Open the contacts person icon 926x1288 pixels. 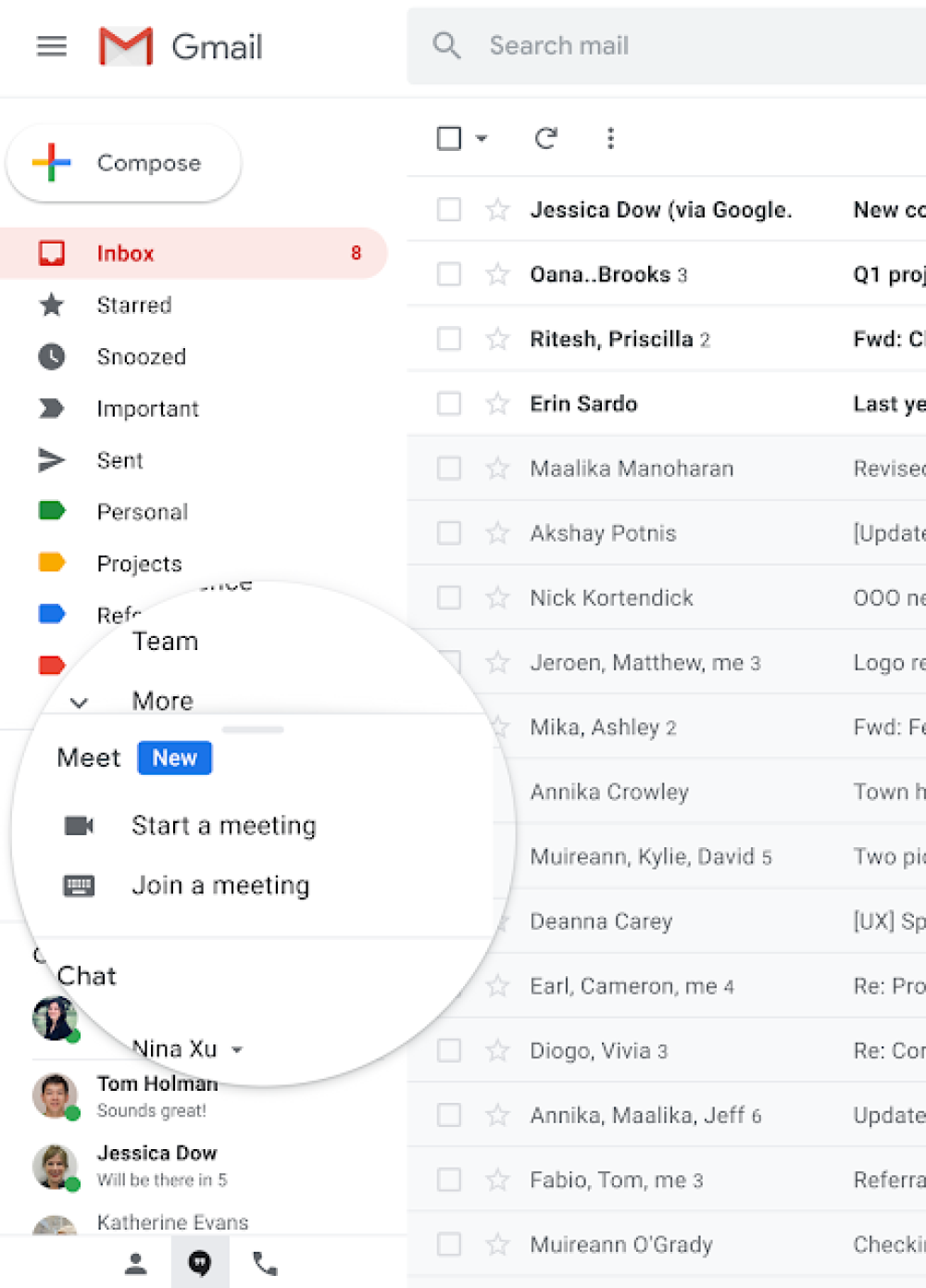(136, 1263)
